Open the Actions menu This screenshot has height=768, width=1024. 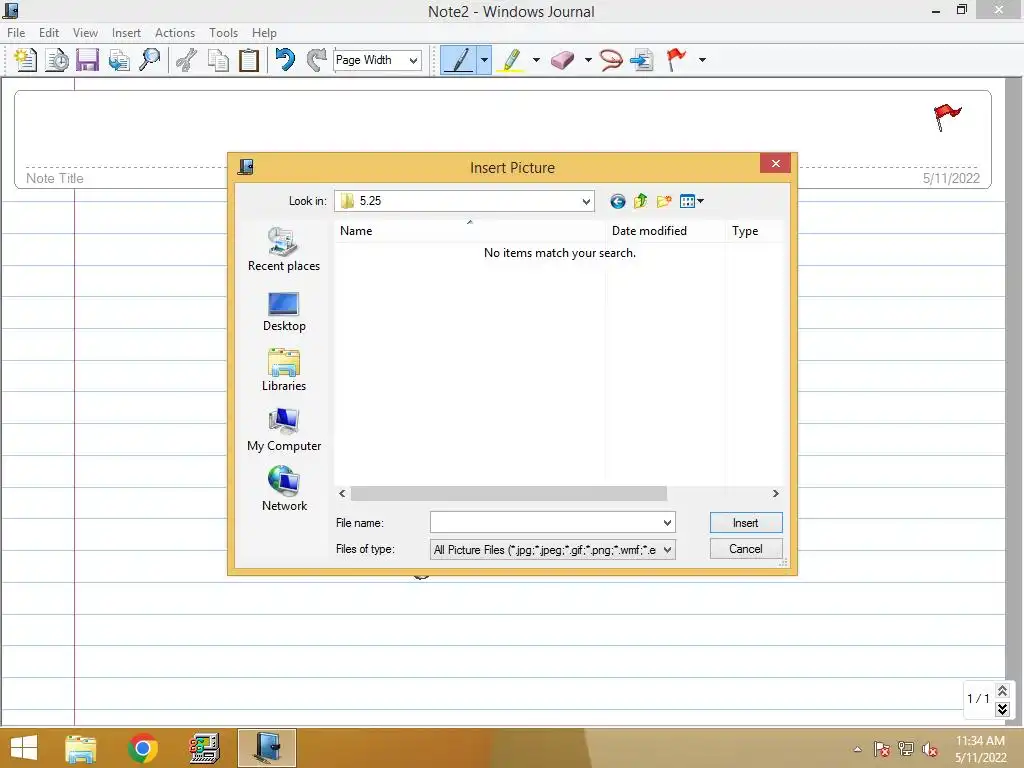(x=174, y=33)
